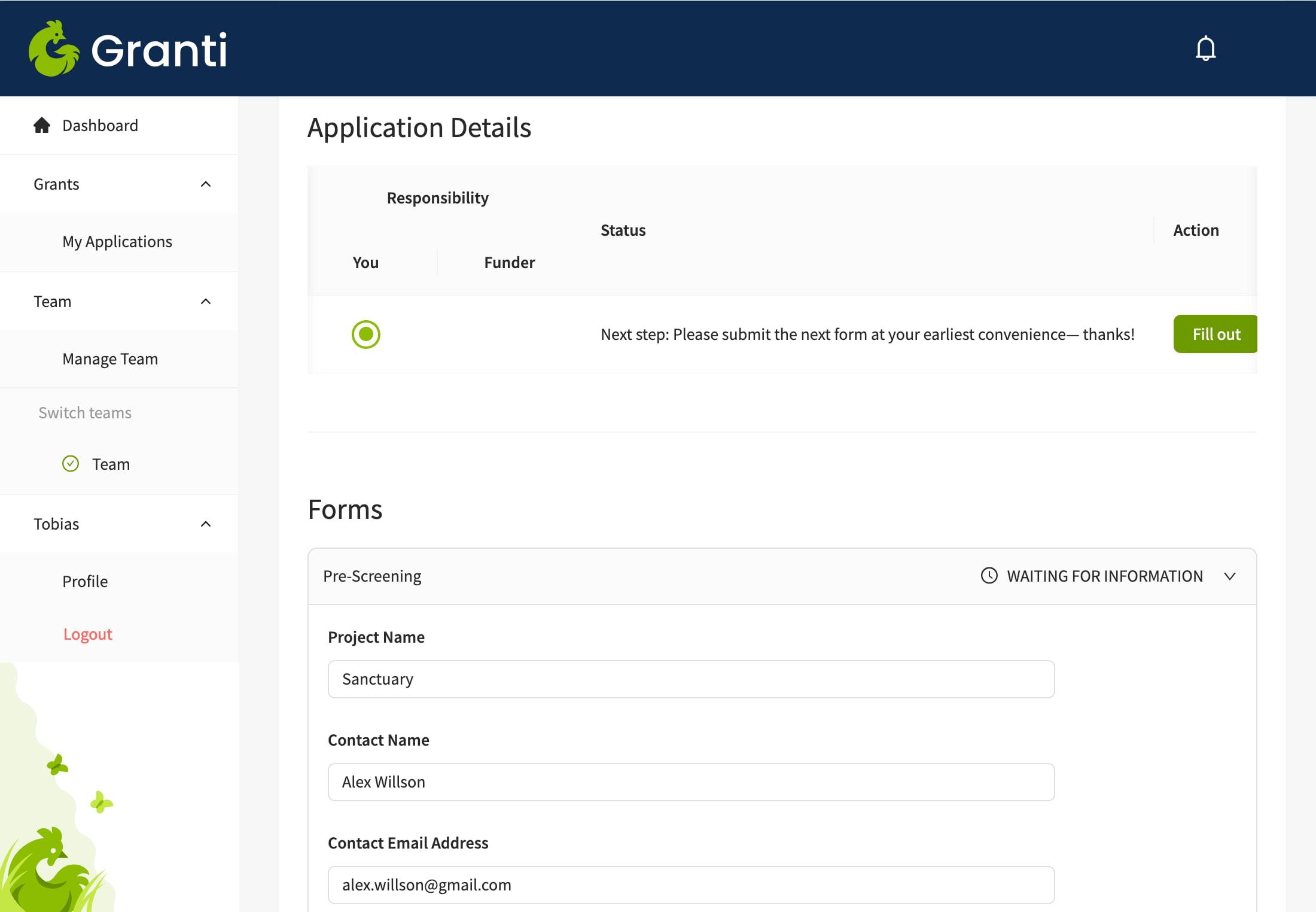Click the Contact Name field label

[379, 740]
